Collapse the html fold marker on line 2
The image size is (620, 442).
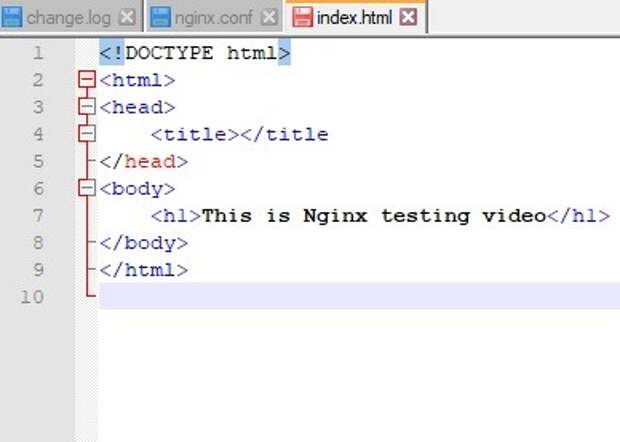(x=87, y=79)
